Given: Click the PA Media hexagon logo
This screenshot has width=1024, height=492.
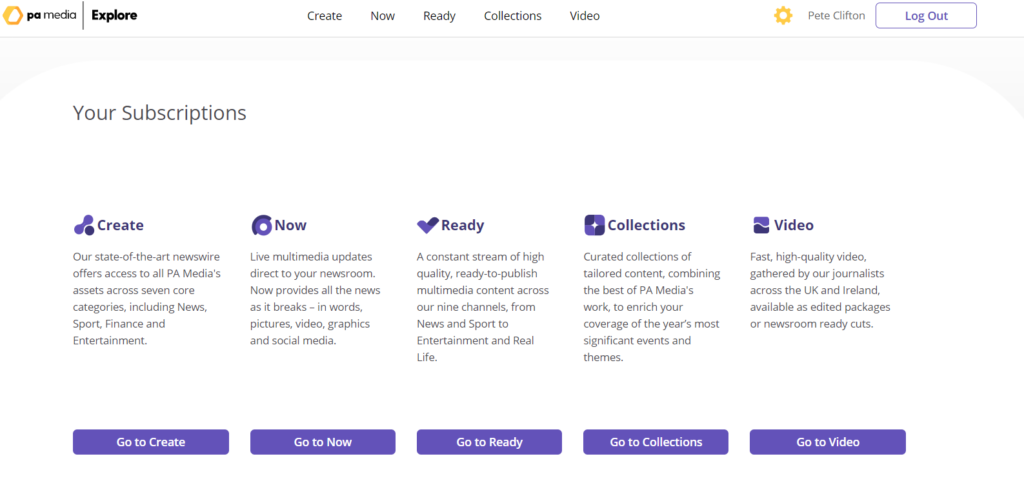Looking at the screenshot, I should coord(14,16).
